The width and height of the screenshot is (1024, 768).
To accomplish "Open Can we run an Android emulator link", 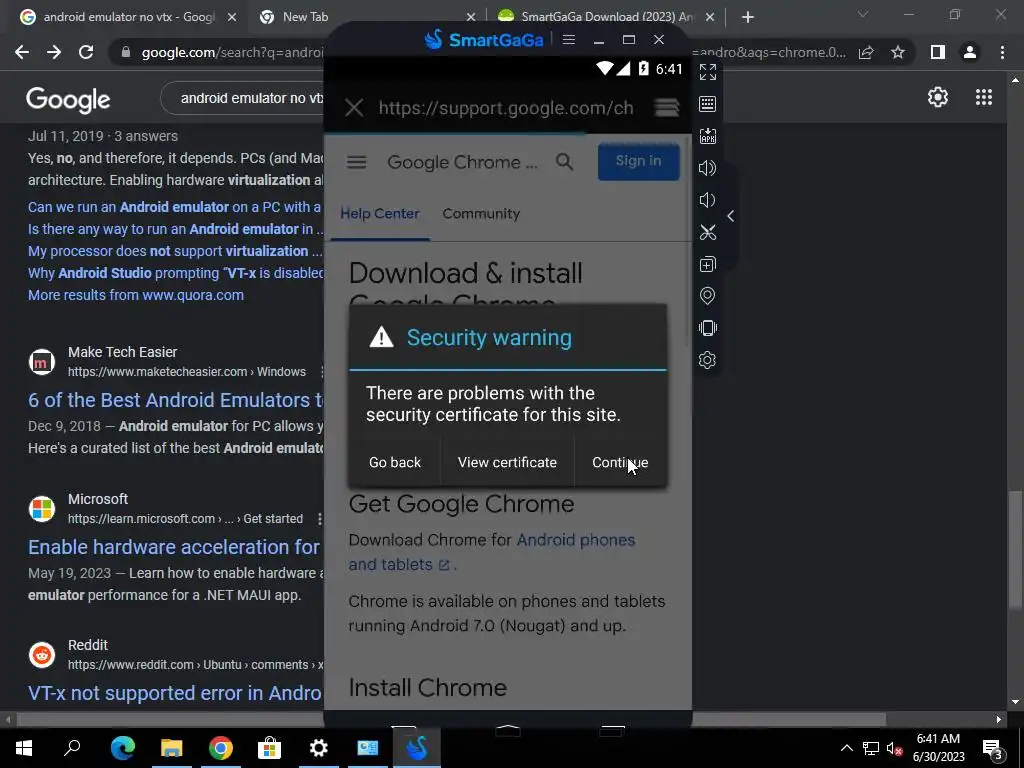I will coord(174,207).
